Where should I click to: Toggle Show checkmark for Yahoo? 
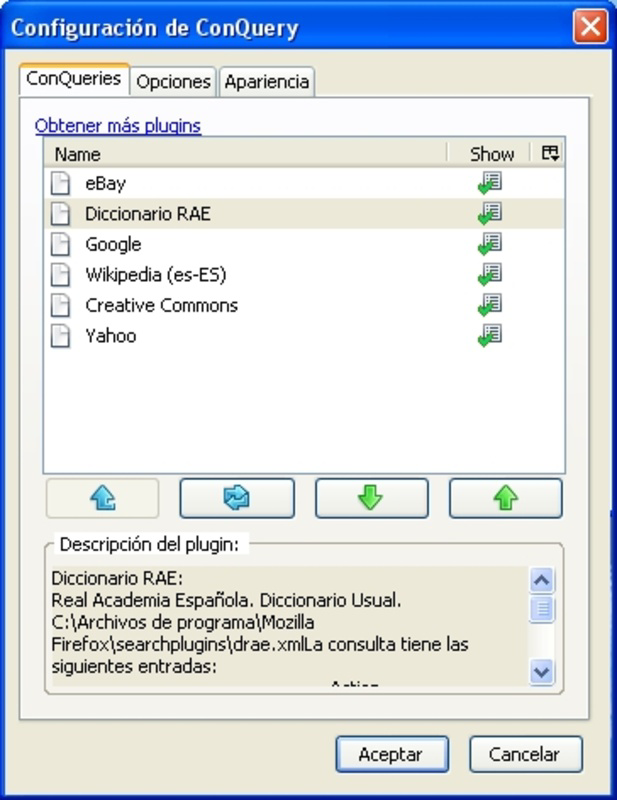(489, 336)
